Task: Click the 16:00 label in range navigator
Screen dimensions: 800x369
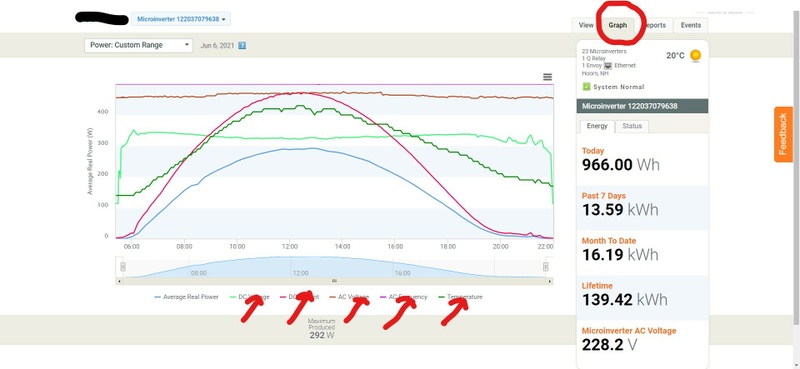Action: [402, 273]
